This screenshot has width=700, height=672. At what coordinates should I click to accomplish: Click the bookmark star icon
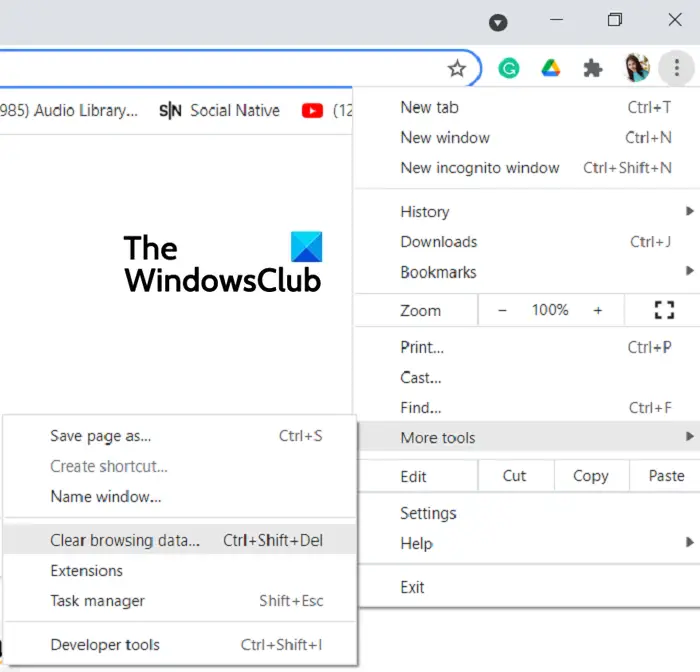point(457,69)
